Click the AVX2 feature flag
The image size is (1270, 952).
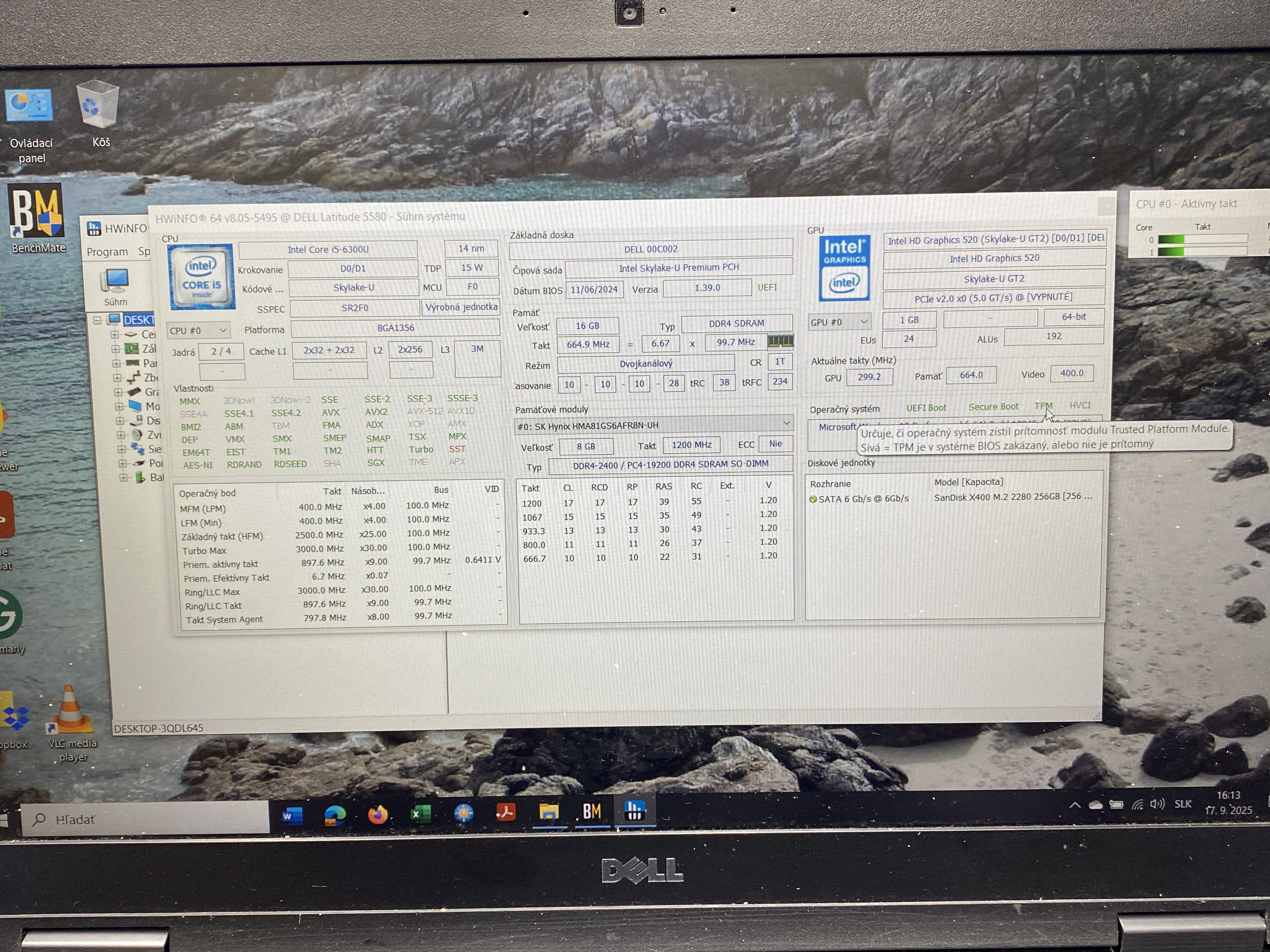click(x=376, y=411)
